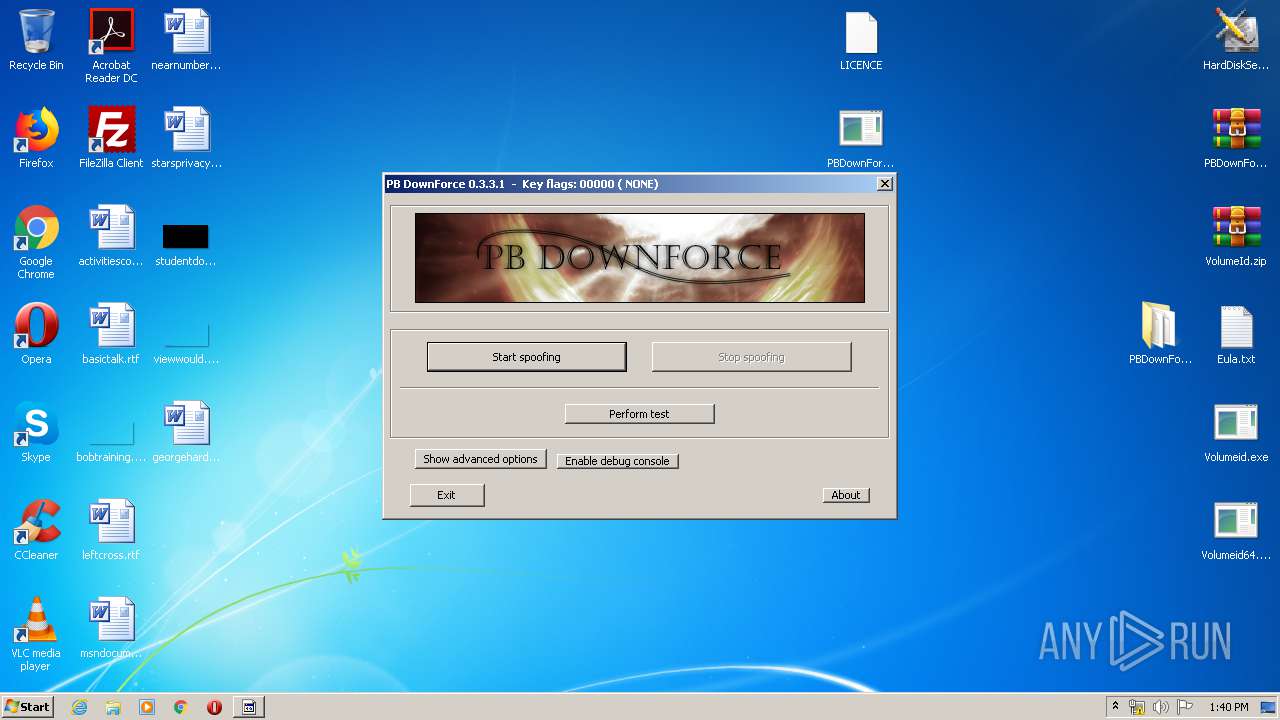The image size is (1280, 720).
Task: Click the 1:40 PM taskbar clock
Action: [x=1229, y=707]
